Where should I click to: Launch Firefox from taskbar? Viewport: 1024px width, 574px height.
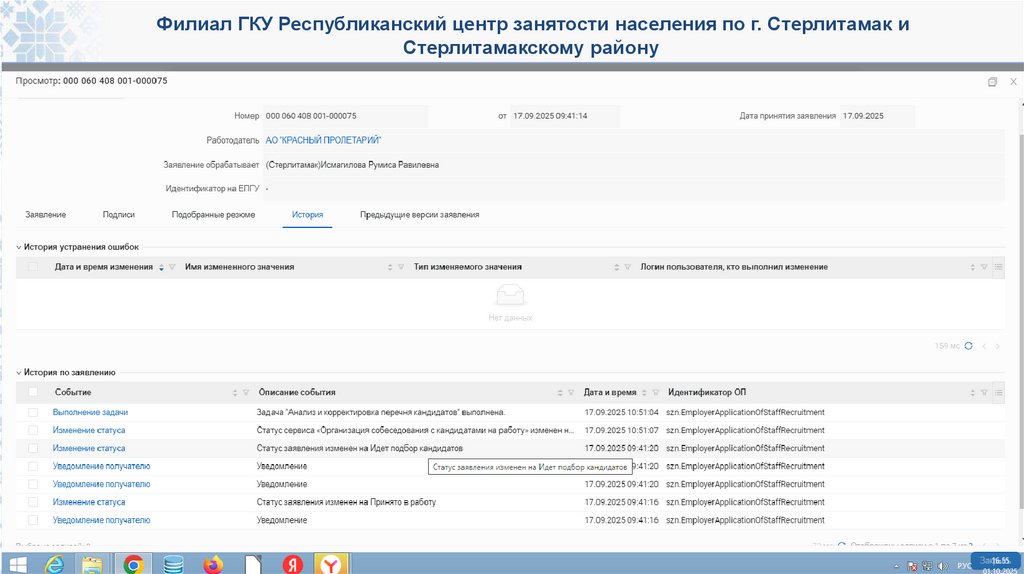[x=213, y=564]
